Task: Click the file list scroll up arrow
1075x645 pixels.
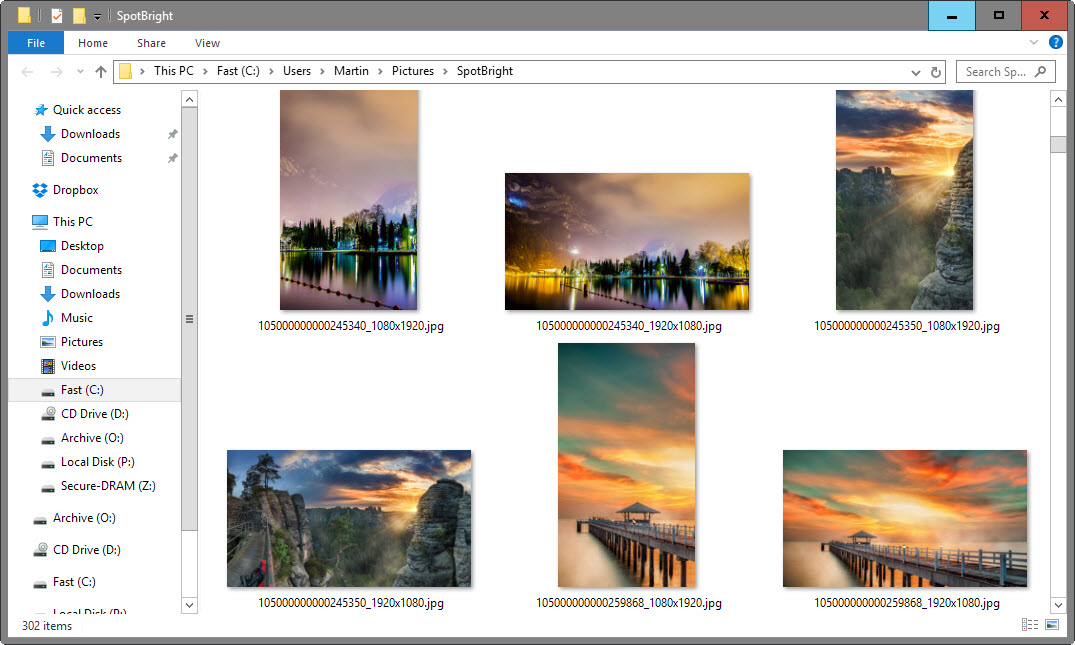Action: pos(1058,99)
